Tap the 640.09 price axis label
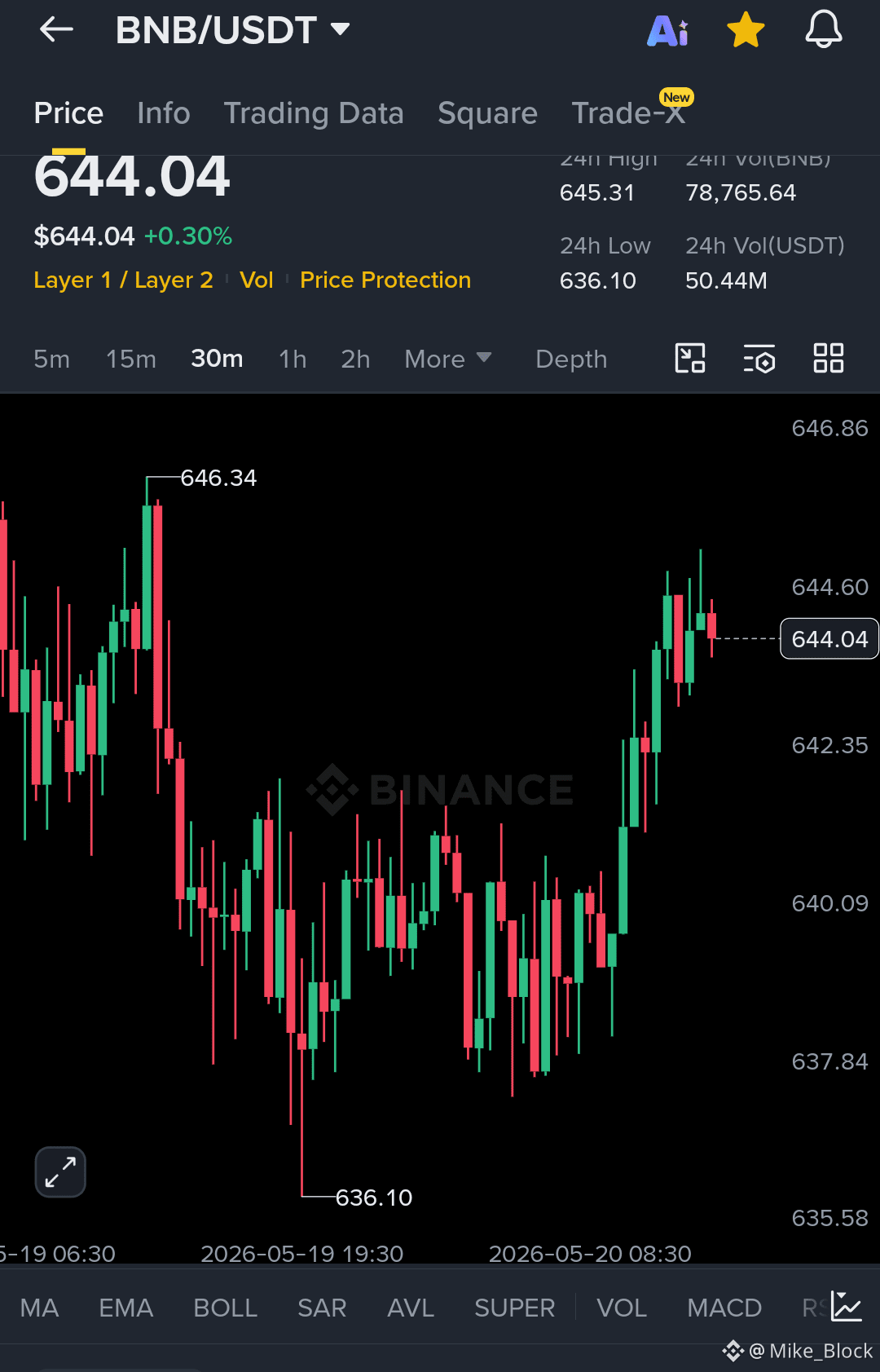The width and height of the screenshot is (880, 1372). (830, 903)
